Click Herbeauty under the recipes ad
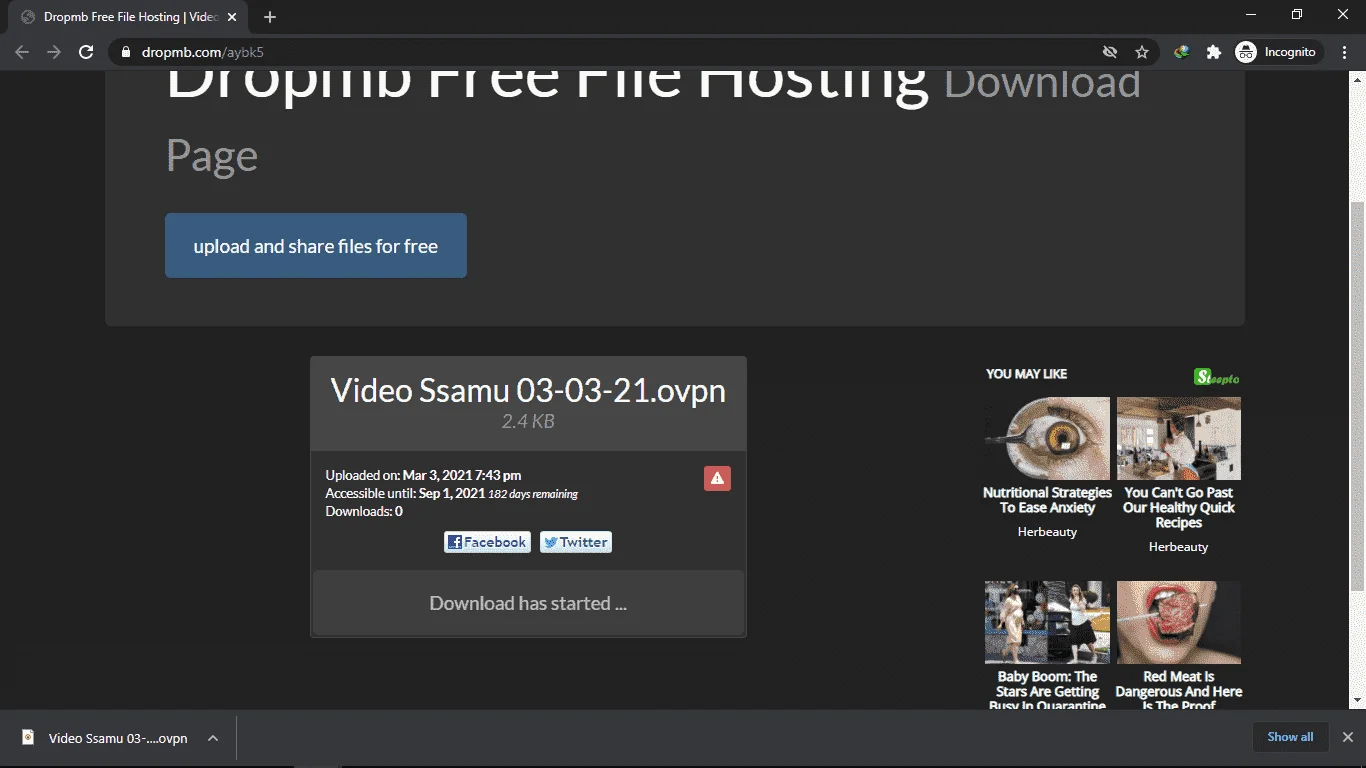The image size is (1366, 768). pos(1178,547)
